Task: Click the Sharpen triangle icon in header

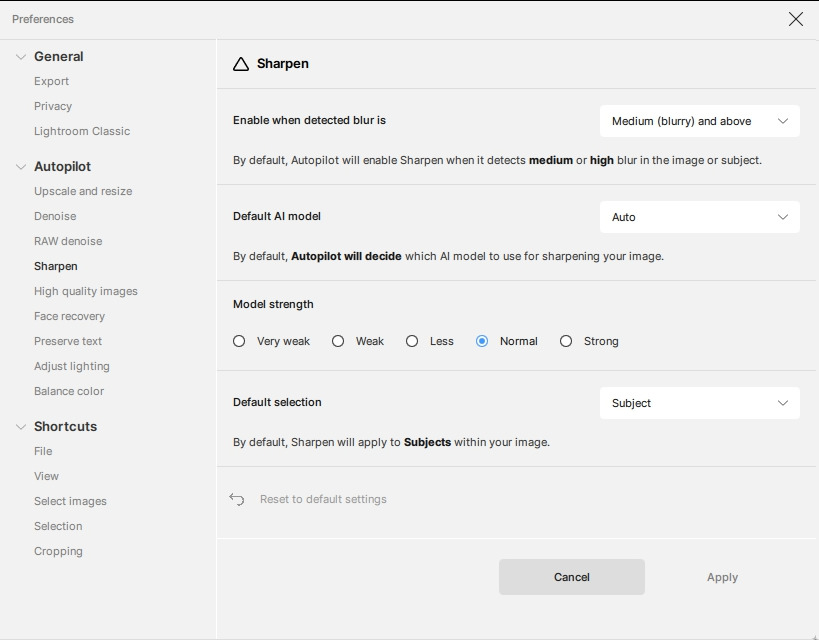Action: (240, 64)
